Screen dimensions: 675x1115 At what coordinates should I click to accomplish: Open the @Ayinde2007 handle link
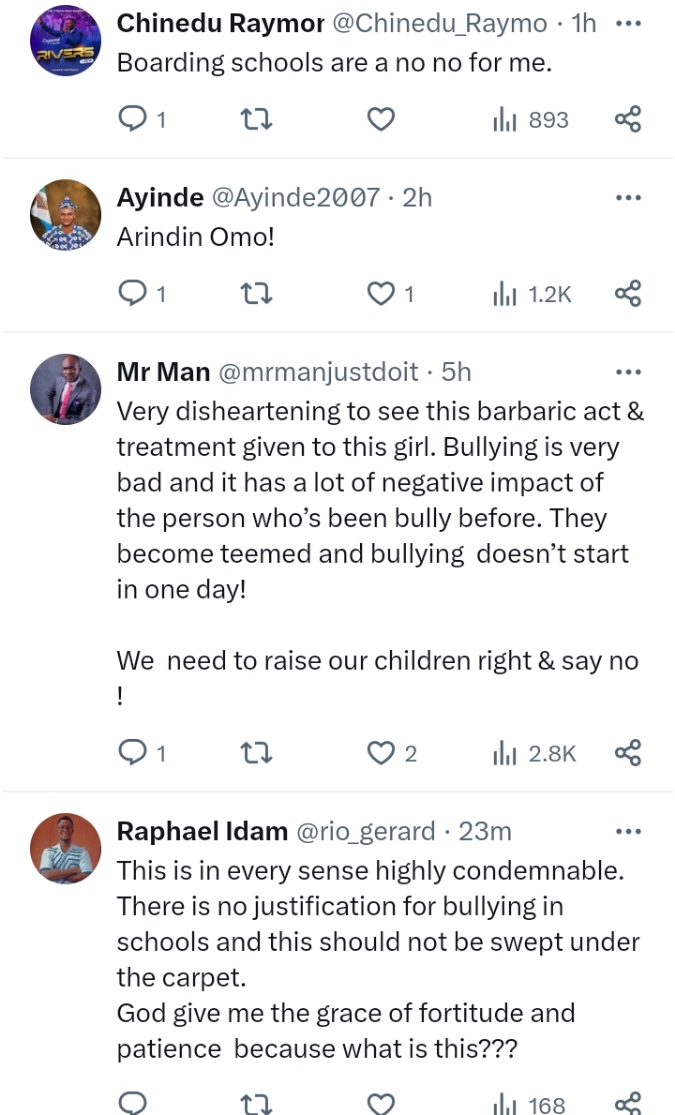click(294, 197)
